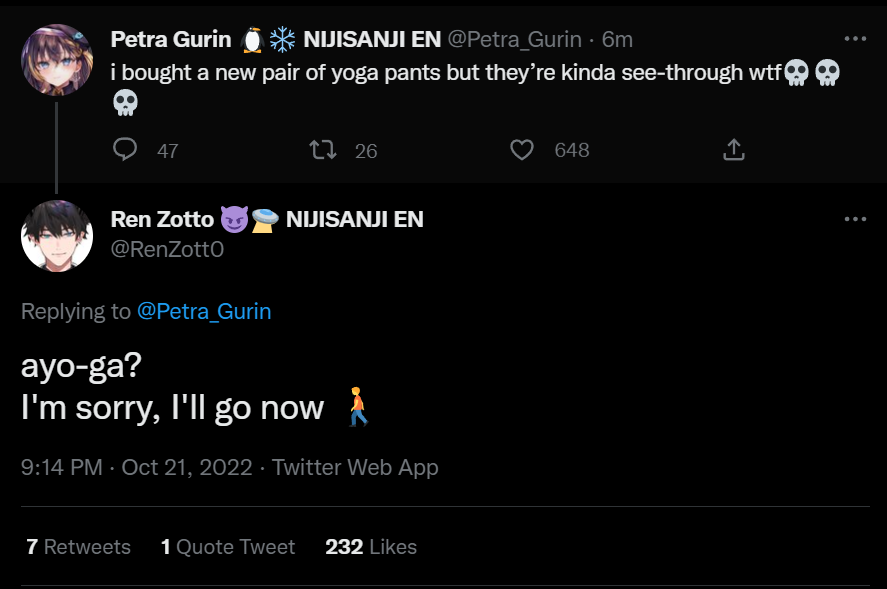Click the Twitter Web App source link

(x=355, y=467)
